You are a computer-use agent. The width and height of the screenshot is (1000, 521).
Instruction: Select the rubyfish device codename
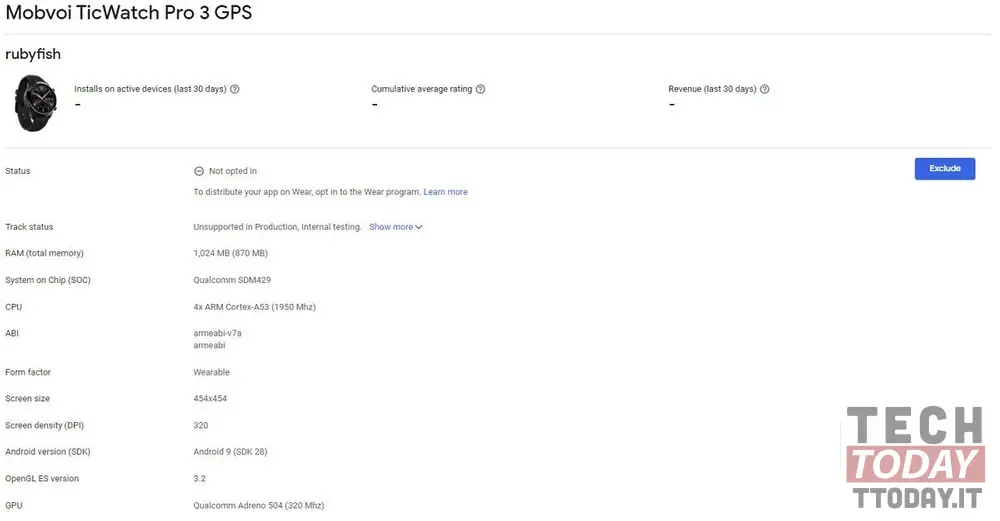[x=33, y=54]
